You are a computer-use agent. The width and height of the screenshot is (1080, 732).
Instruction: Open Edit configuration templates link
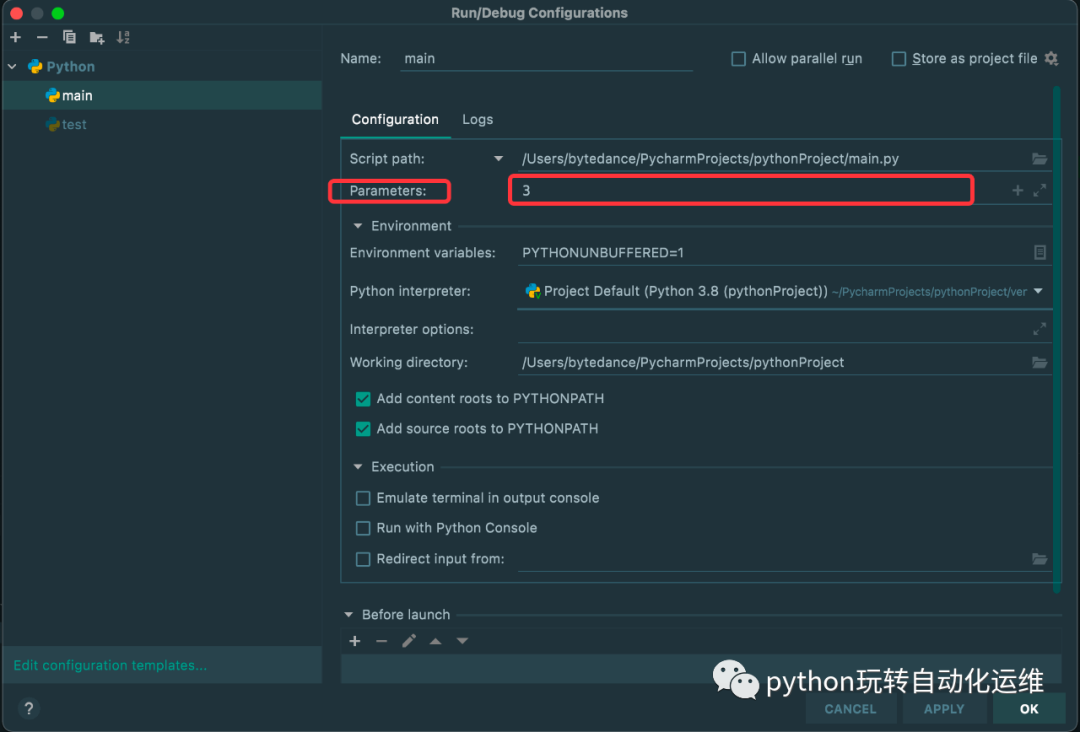coord(110,665)
